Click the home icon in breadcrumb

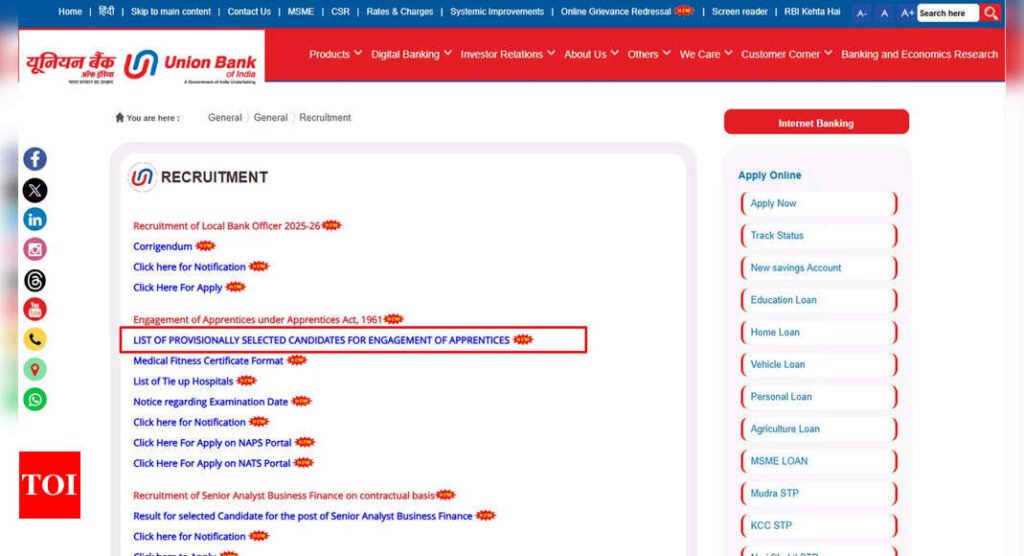click(x=120, y=118)
